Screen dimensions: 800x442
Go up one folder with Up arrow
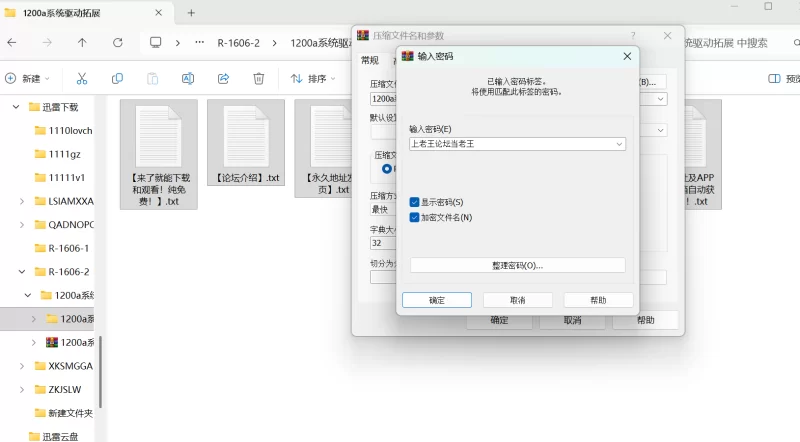82,43
